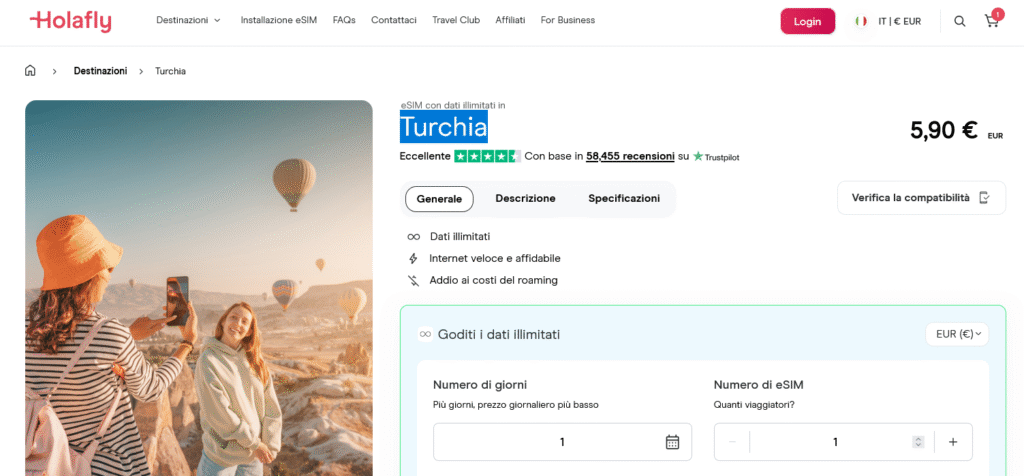Go to the FAQs page
Image resolution: width=1024 pixels, height=476 pixels.
pyautogui.click(x=344, y=20)
